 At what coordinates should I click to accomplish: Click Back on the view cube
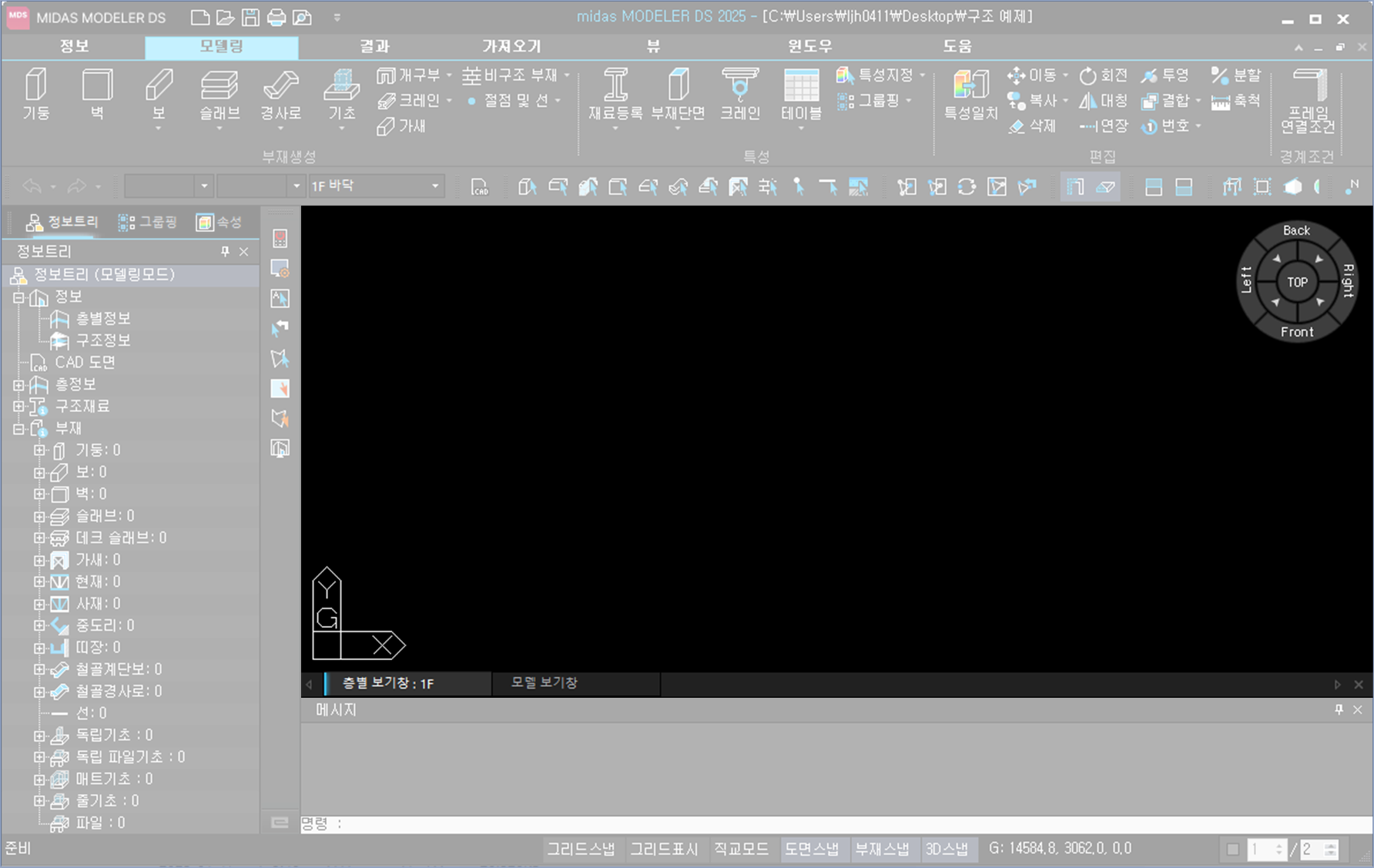tap(1296, 230)
